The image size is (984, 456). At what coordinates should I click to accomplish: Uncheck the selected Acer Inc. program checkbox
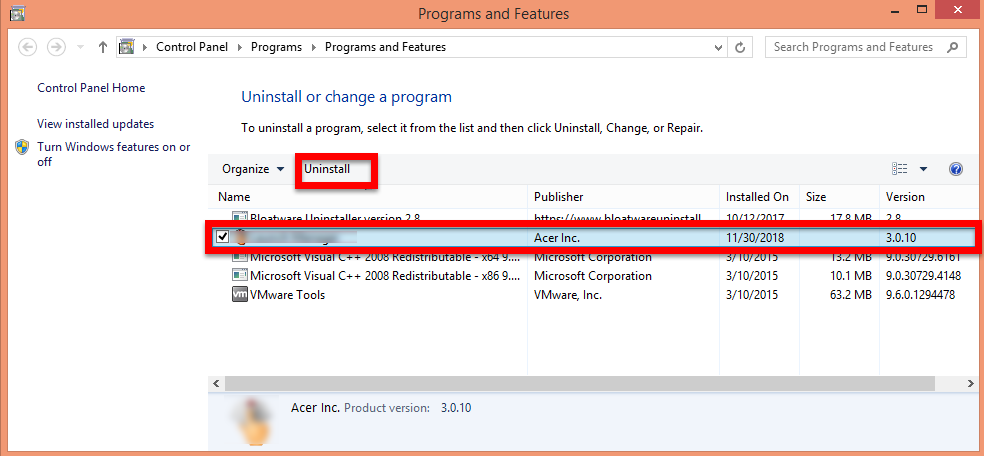(222, 237)
